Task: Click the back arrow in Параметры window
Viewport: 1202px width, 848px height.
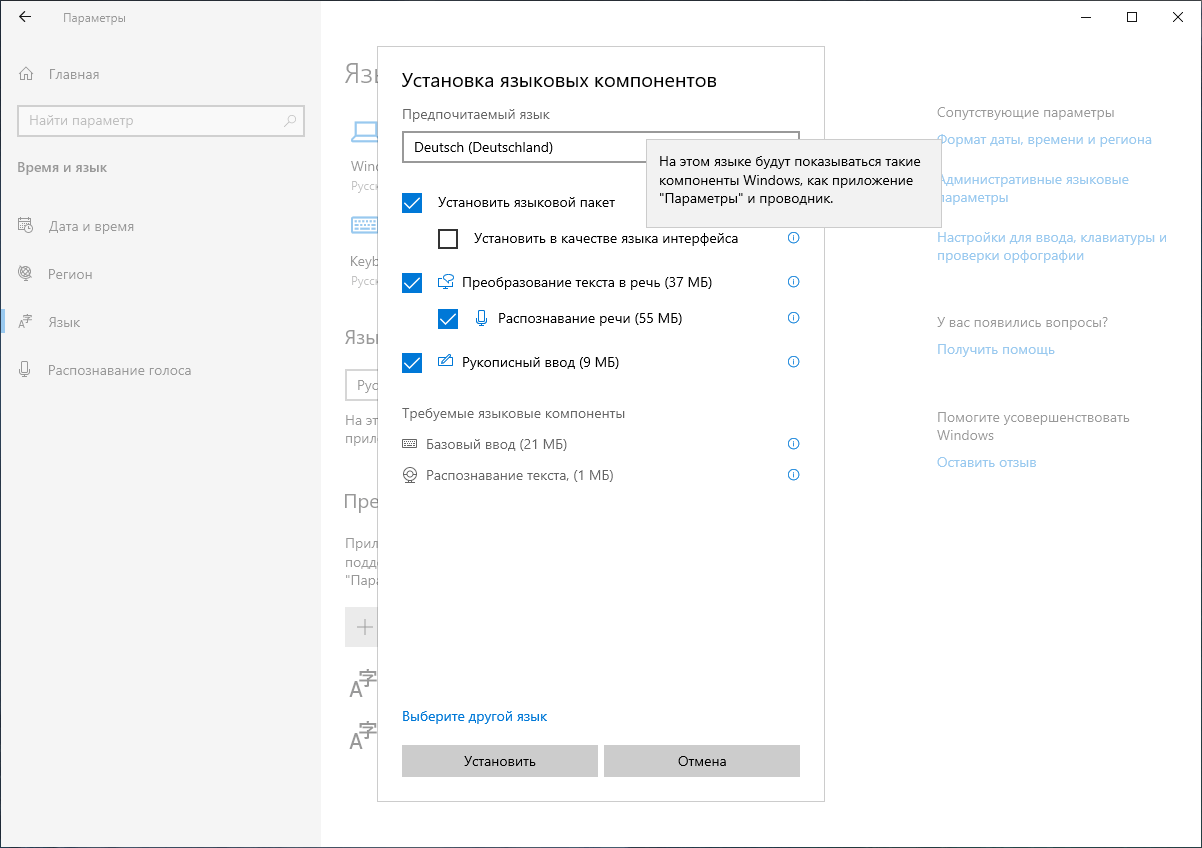Action: coord(25,17)
